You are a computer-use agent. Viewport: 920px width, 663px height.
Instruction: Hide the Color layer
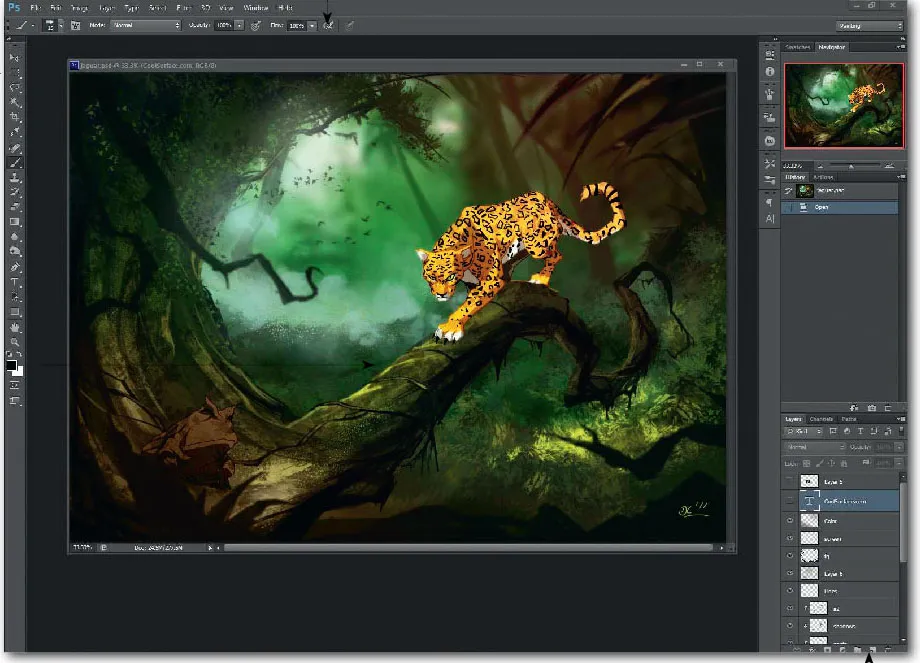(x=790, y=520)
